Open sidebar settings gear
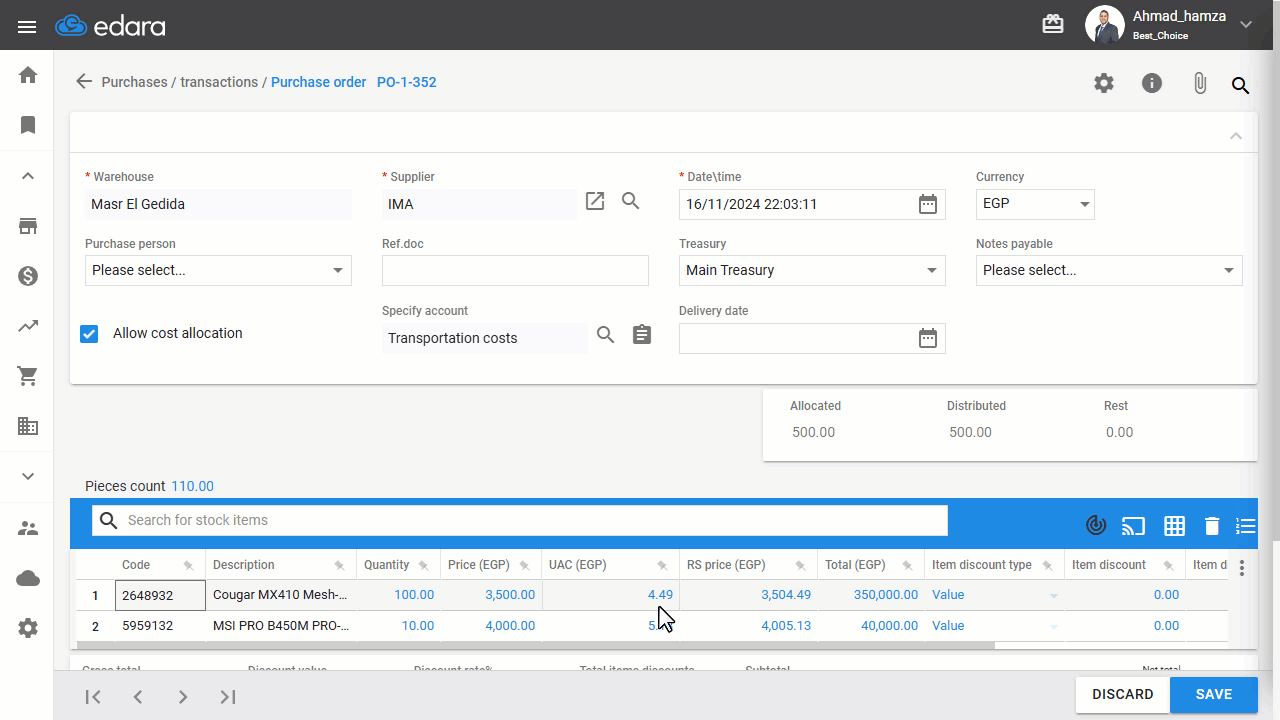The image size is (1280, 720). pyautogui.click(x=28, y=628)
